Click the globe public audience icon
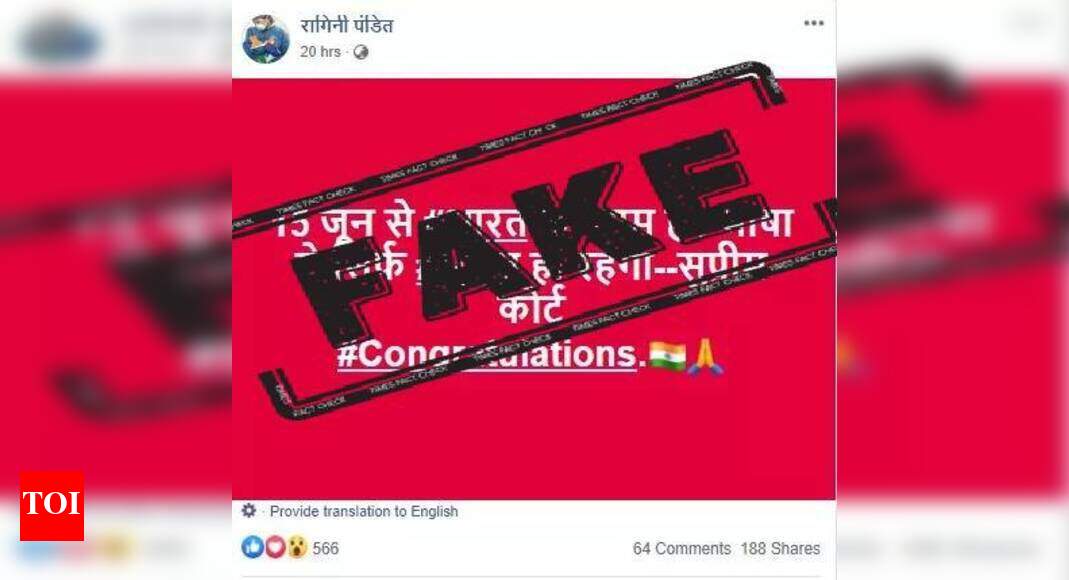The width and height of the screenshot is (1069, 580). [x=361, y=52]
